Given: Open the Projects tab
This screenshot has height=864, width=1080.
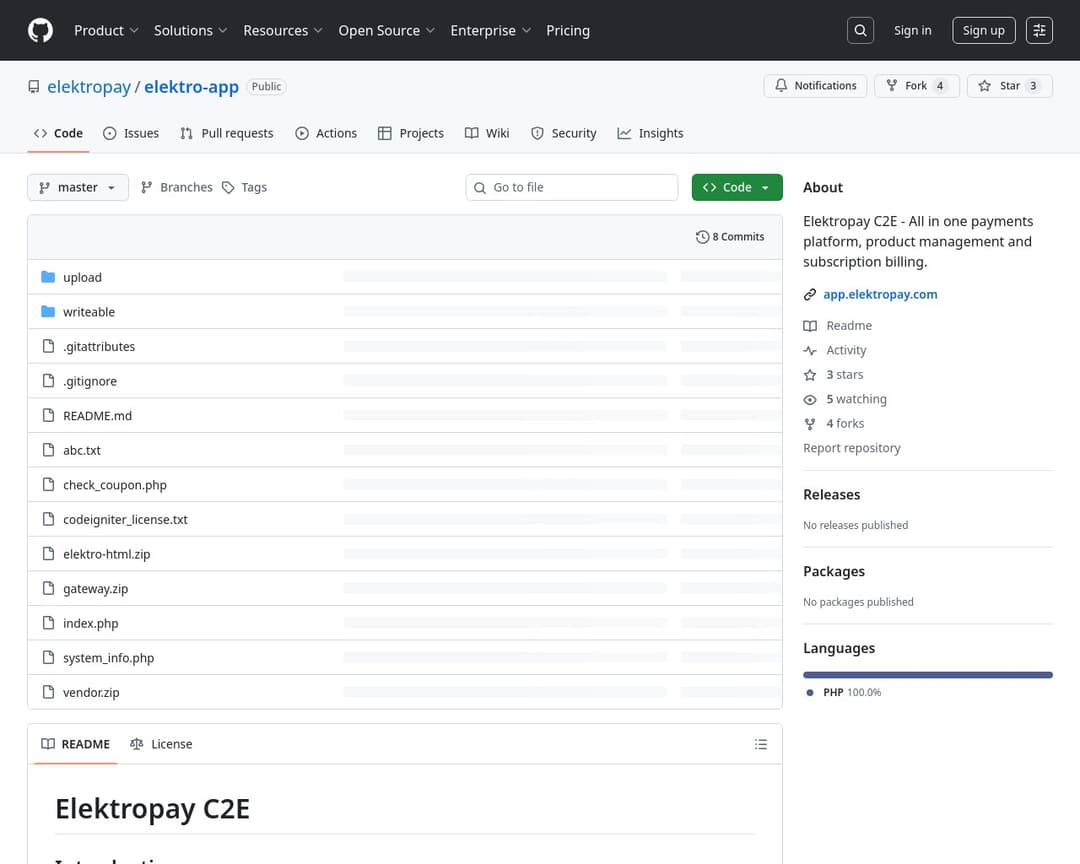Looking at the screenshot, I should (x=411, y=133).
